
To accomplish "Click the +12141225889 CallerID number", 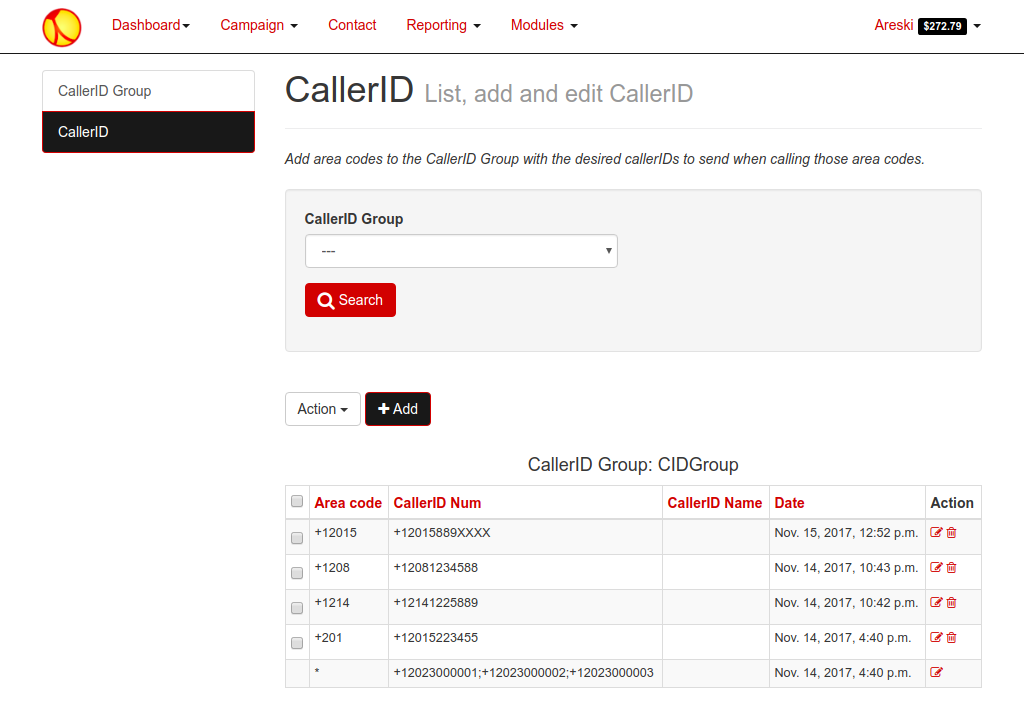I will coord(436,602).
